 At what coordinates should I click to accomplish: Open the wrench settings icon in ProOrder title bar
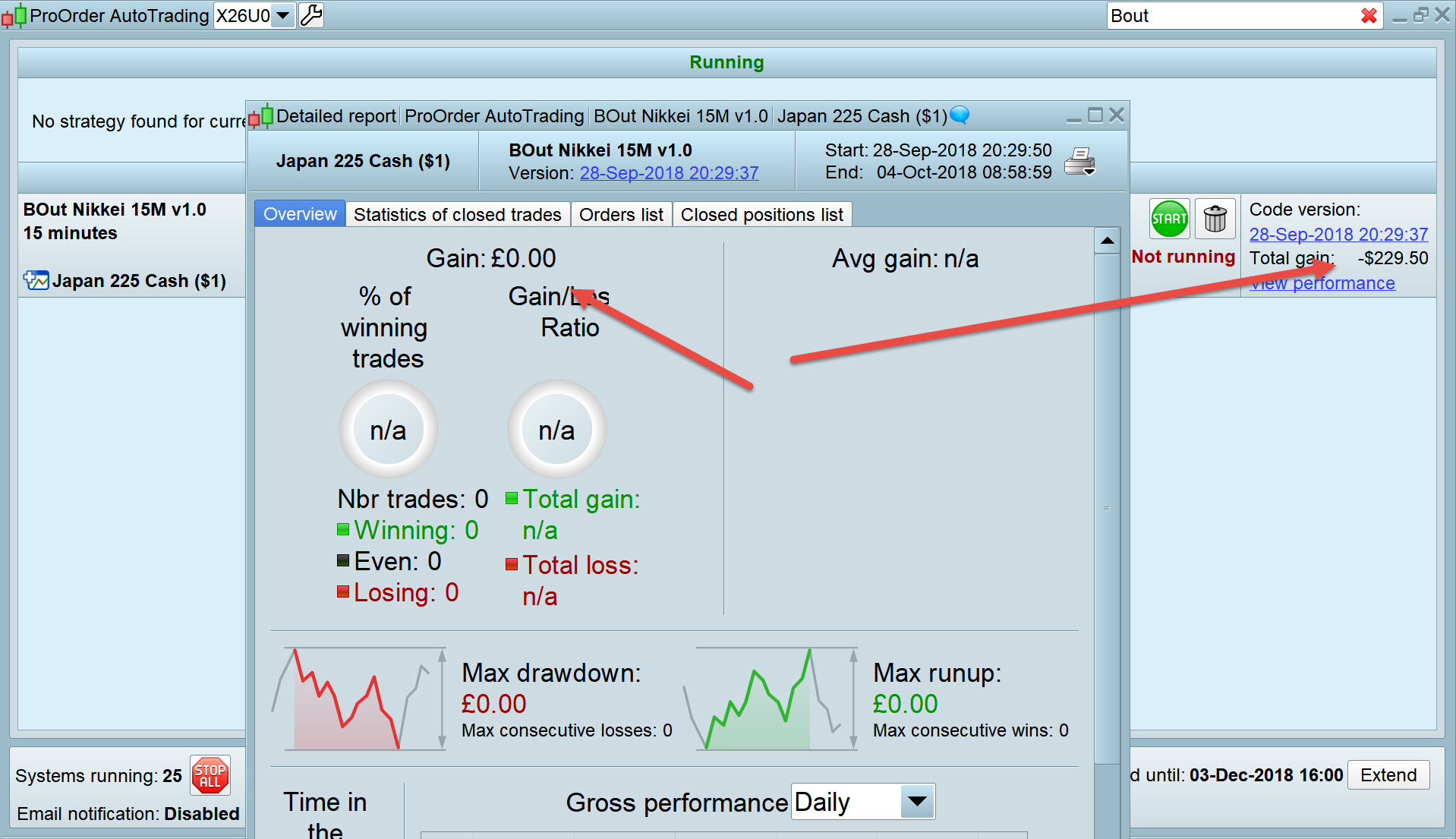(311, 15)
